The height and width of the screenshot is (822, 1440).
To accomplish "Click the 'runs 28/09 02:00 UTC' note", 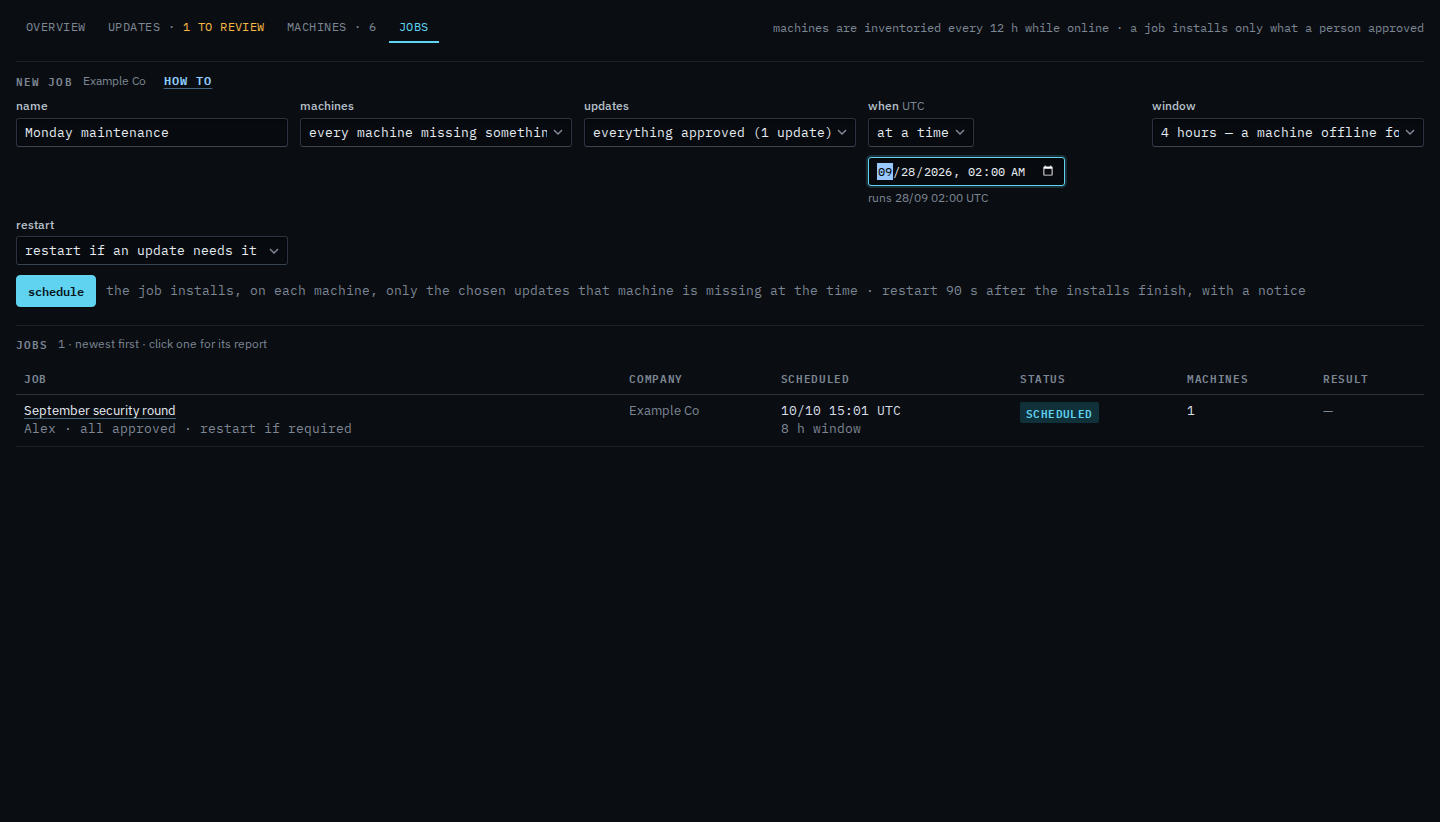I will [x=928, y=198].
